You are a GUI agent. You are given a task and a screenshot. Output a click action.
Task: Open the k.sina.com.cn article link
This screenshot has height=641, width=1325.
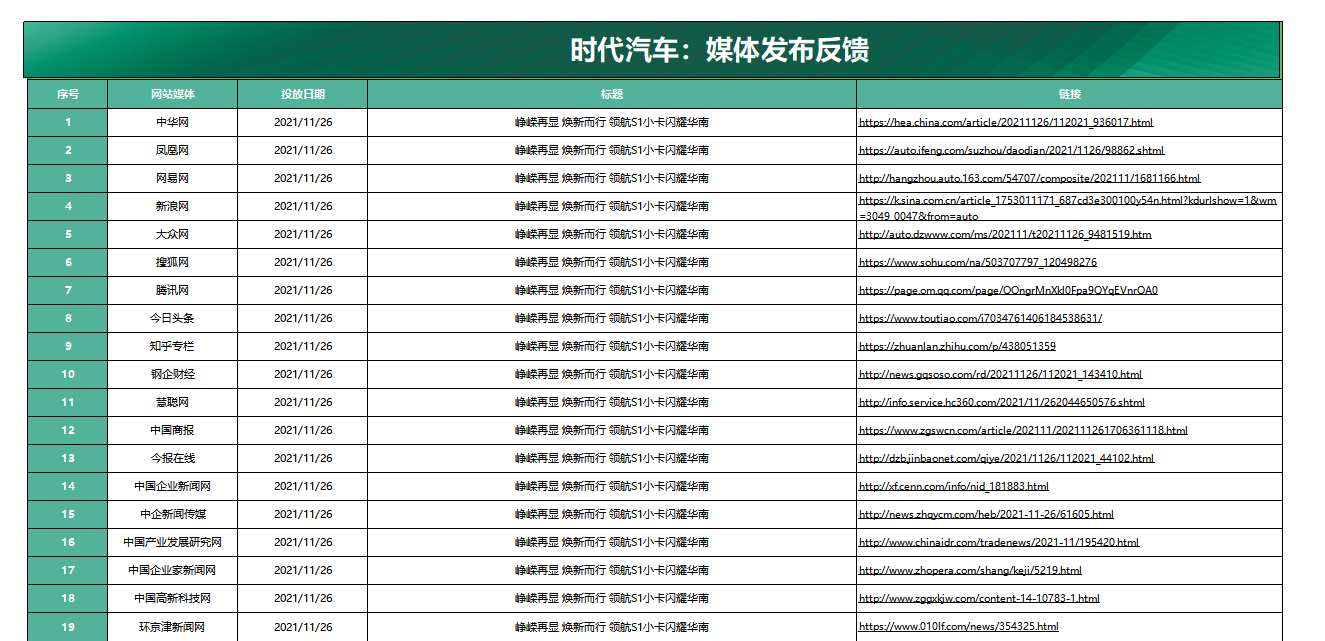click(x=1067, y=201)
